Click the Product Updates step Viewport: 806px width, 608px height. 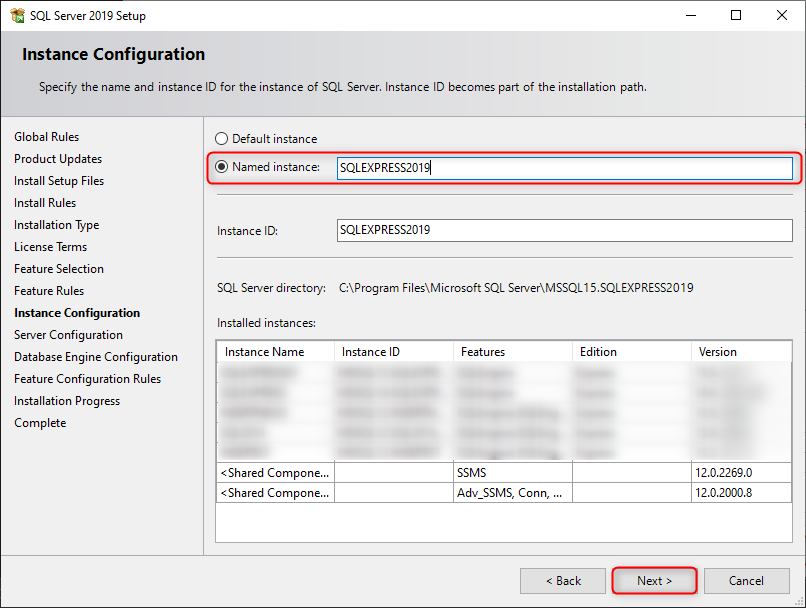(58, 159)
